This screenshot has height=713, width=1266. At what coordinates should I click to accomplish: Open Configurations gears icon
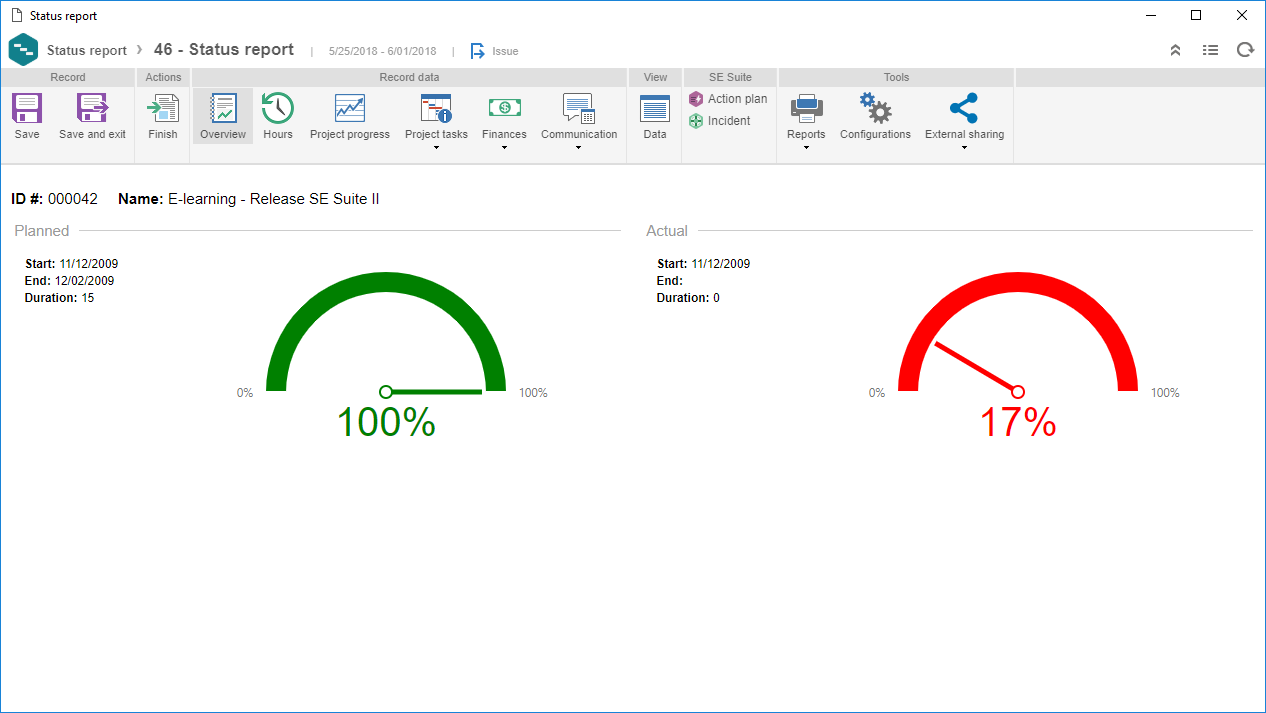(x=875, y=108)
